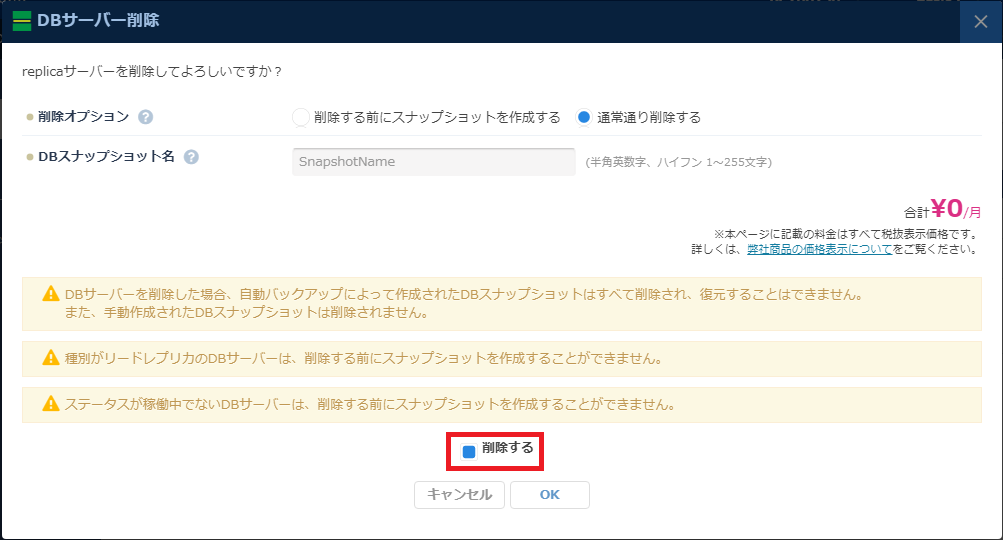1003x540 pixels.
Task: Close the DBサーバー削除 dialog with X
Action: click(x=980, y=22)
